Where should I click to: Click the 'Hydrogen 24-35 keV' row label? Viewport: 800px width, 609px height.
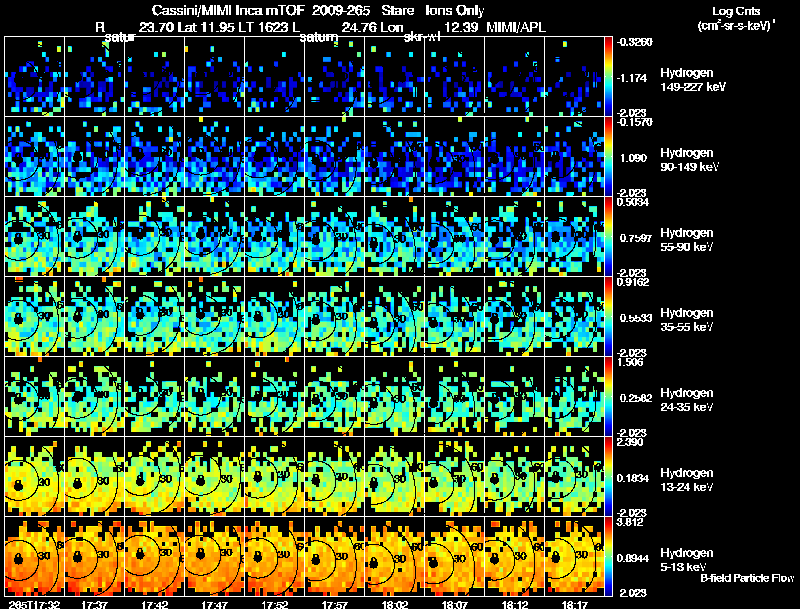(x=687, y=400)
